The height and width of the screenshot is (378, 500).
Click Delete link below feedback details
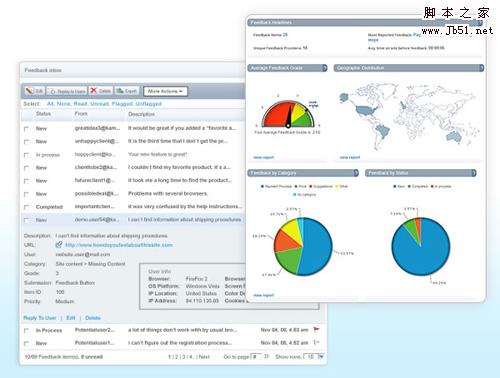[x=93, y=318]
